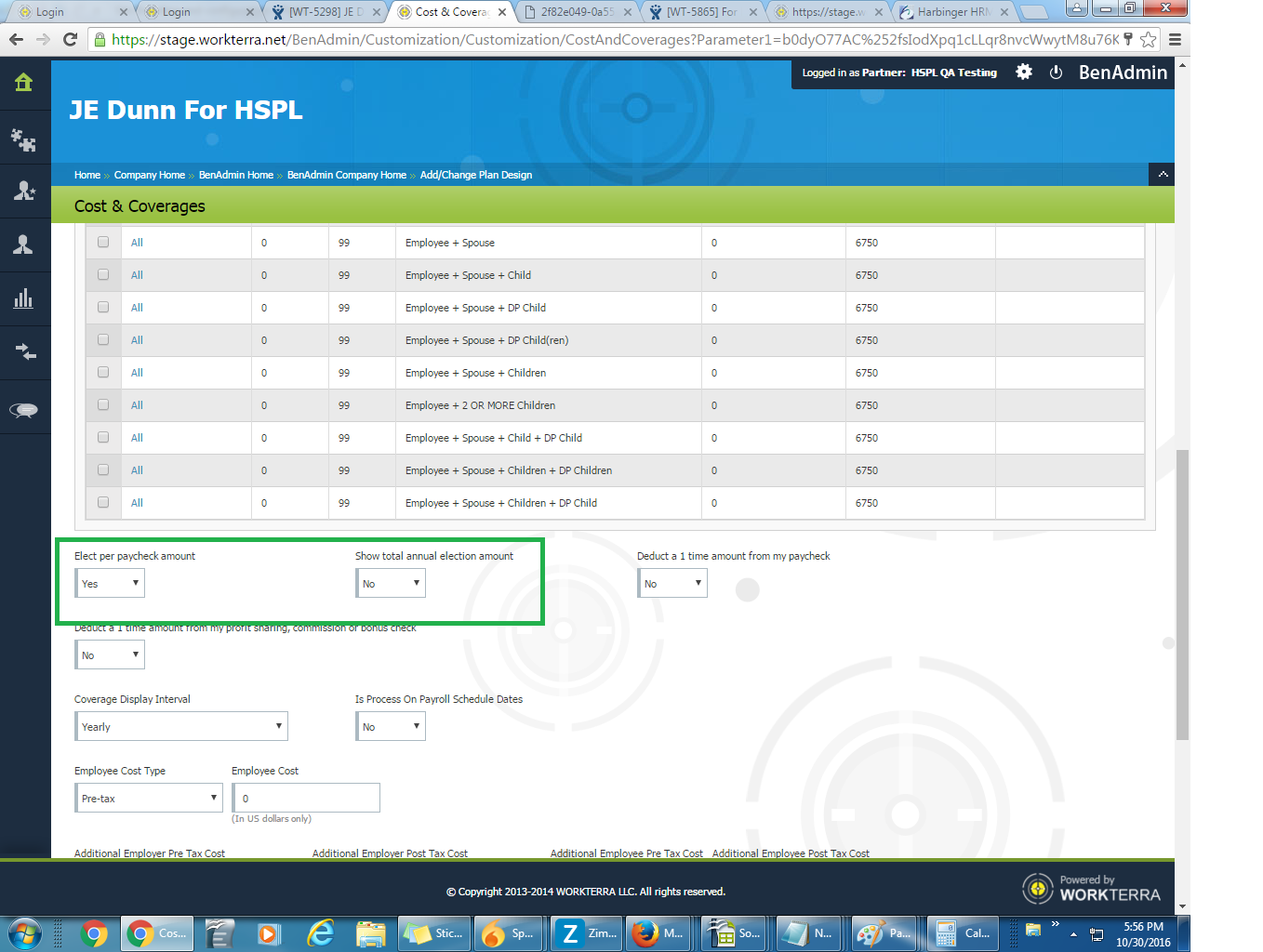Tick the Employee + 2 OR MORE Children checkbox
The image size is (1263, 952).
(103, 405)
